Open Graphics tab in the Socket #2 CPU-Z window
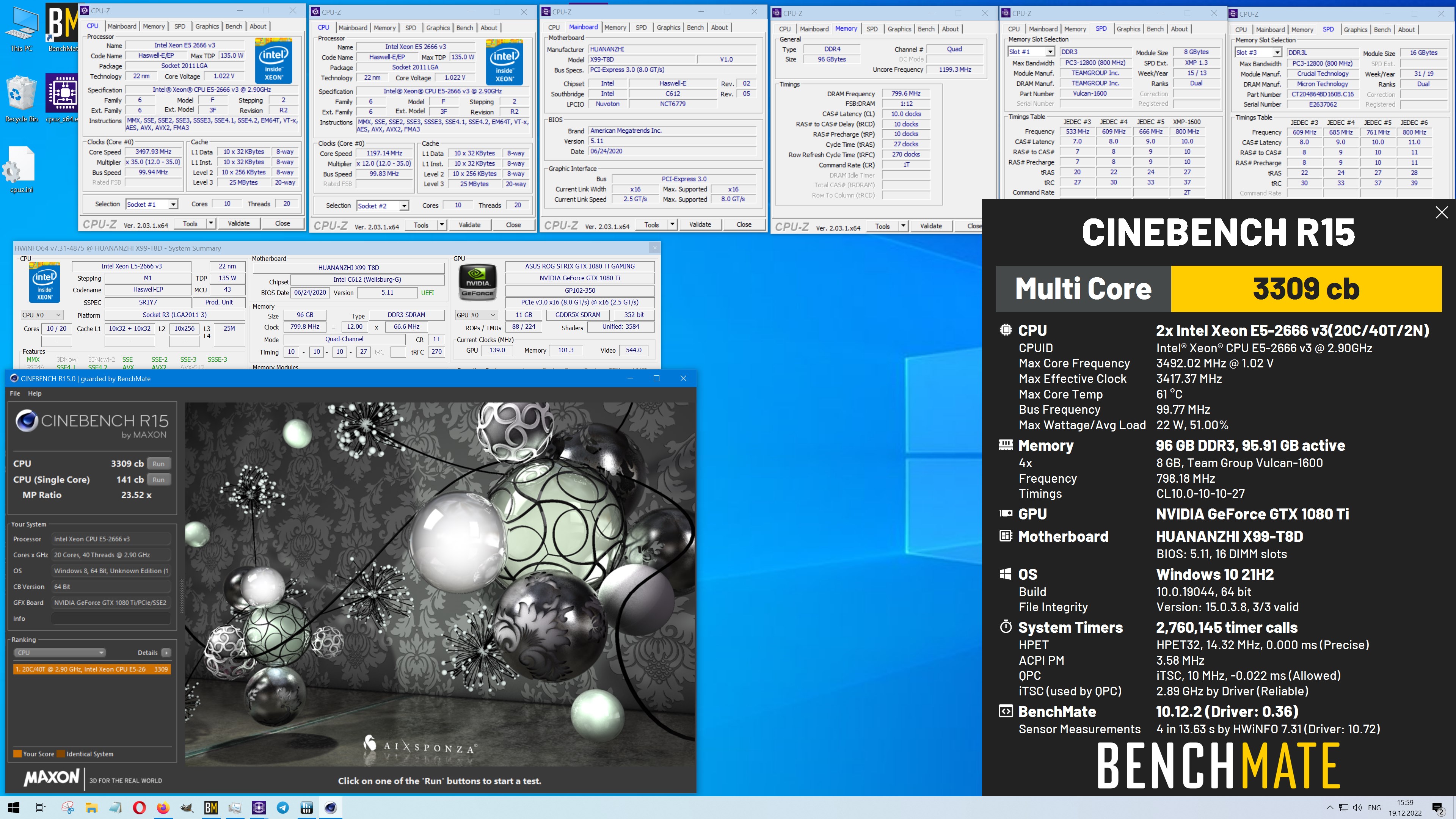The image size is (1456, 819). 438,28
